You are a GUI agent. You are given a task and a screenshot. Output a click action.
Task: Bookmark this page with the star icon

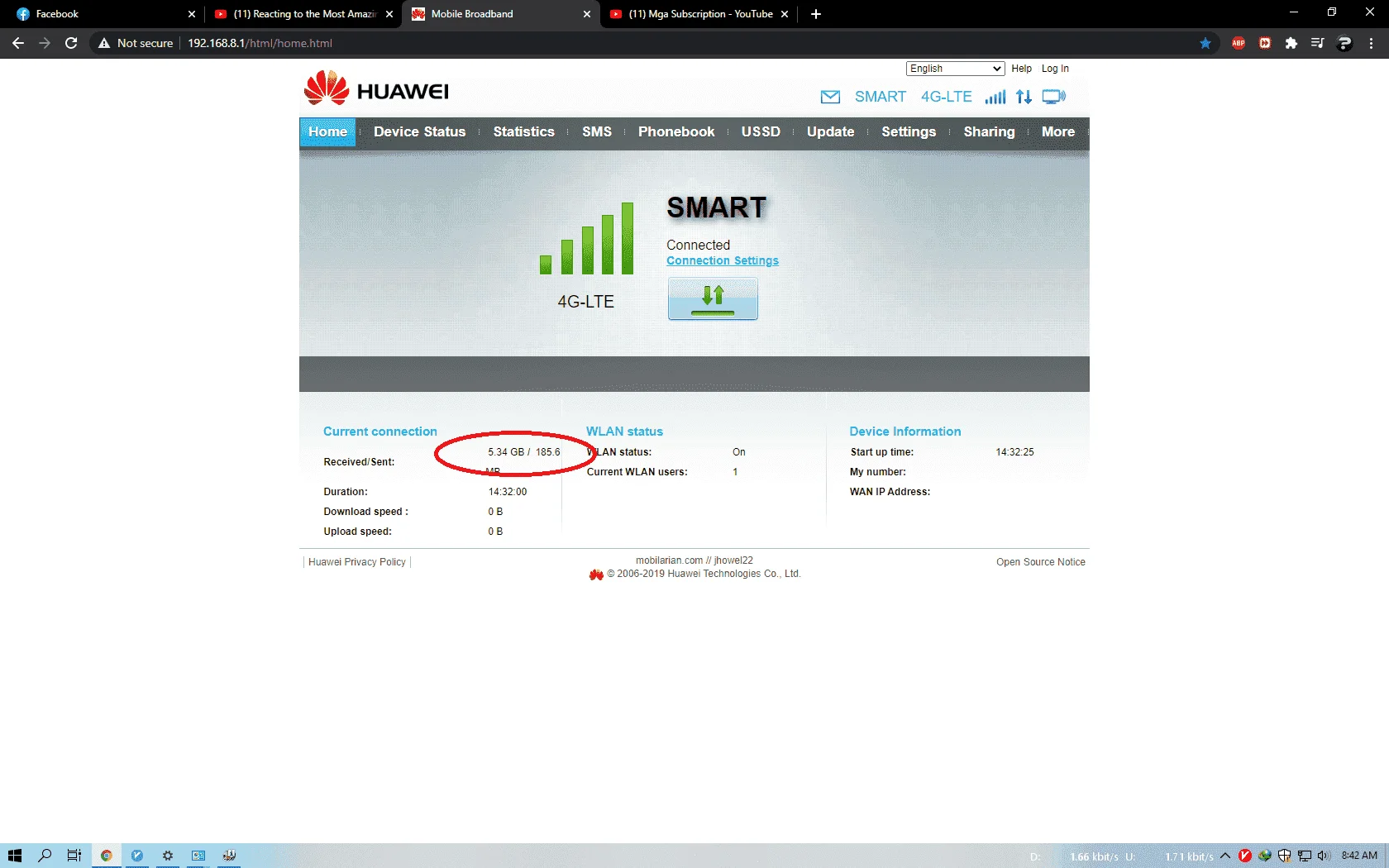(1205, 43)
